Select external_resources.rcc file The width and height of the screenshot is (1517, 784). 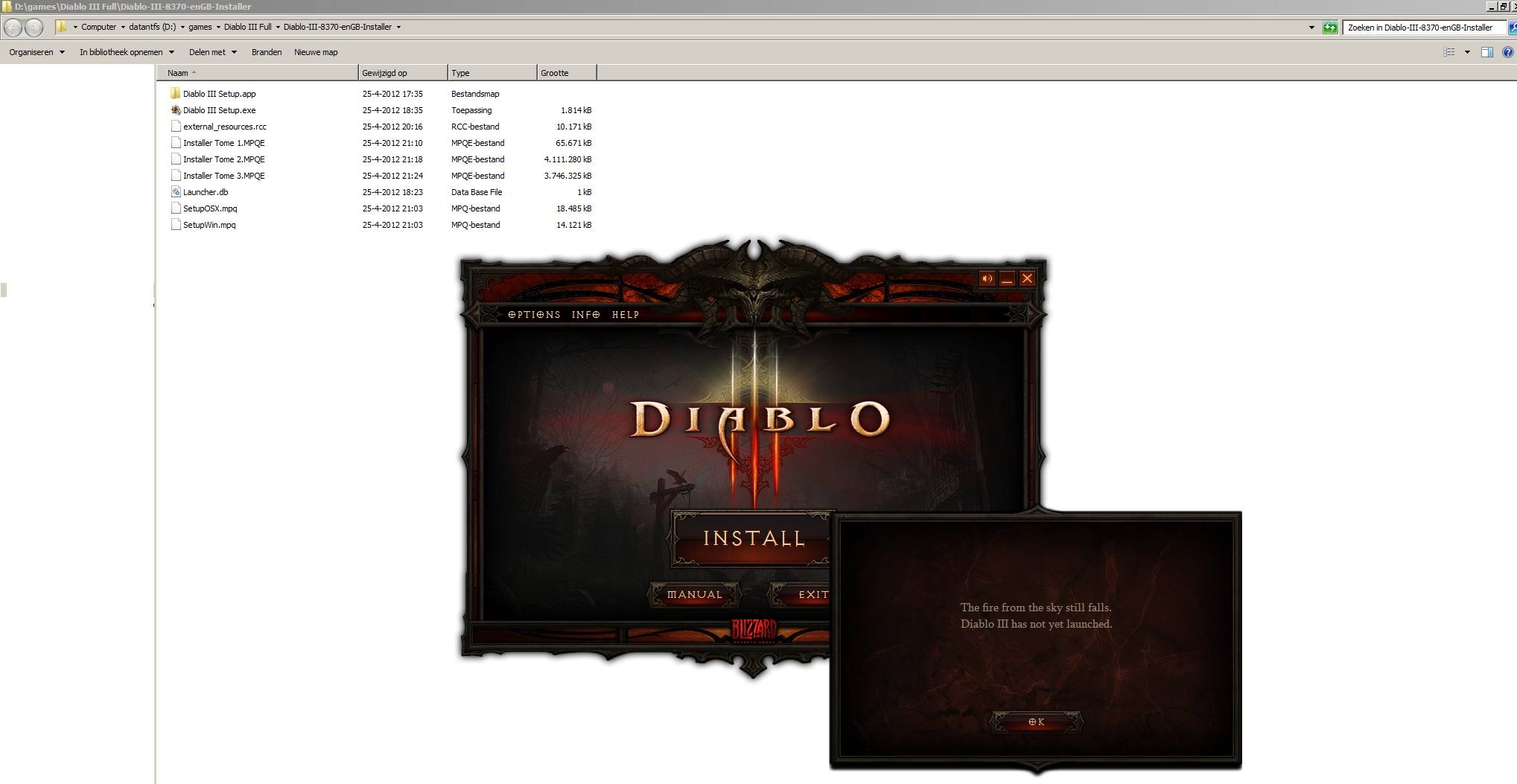pos(224,127)
